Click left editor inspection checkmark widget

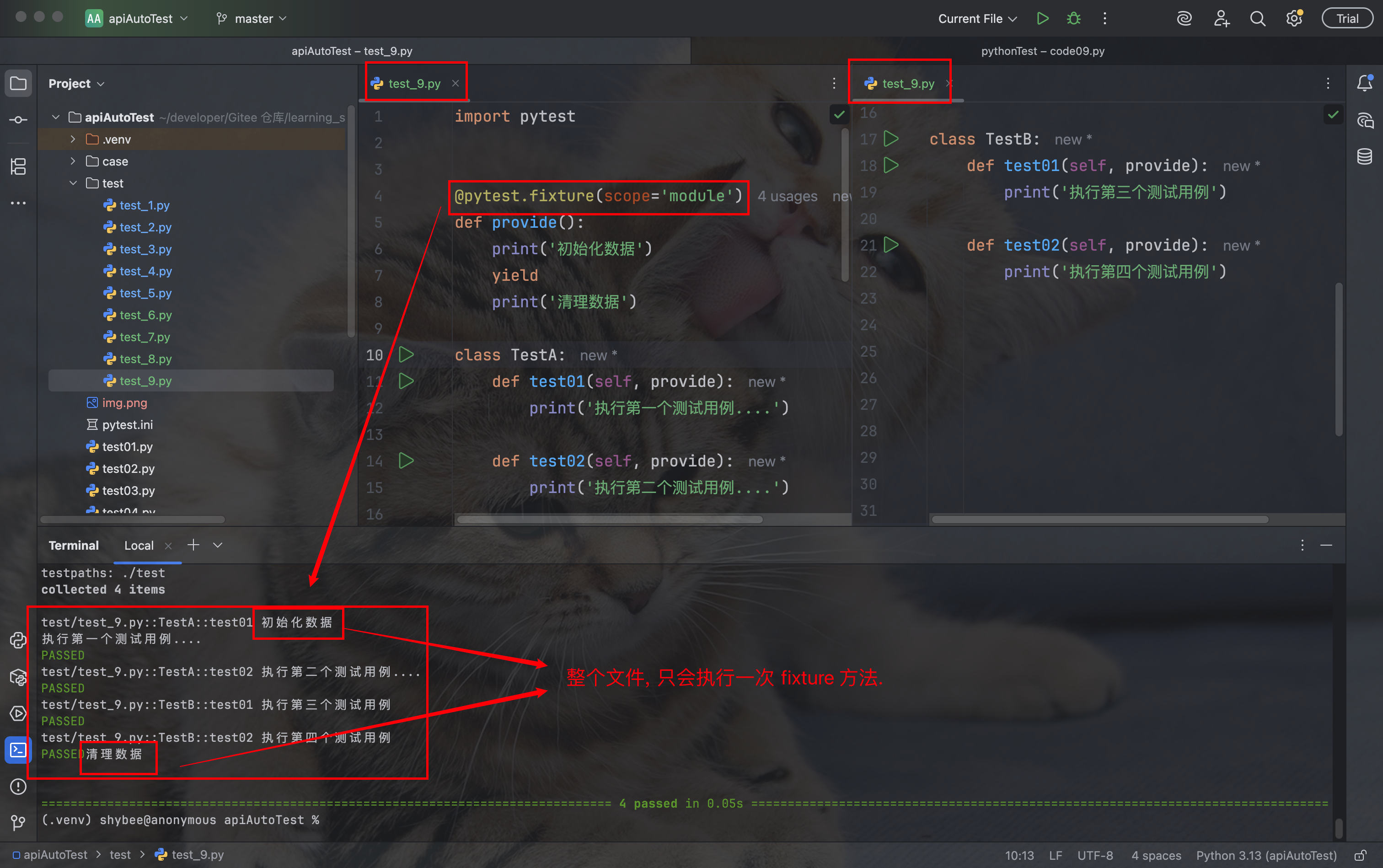click(839, 115)
